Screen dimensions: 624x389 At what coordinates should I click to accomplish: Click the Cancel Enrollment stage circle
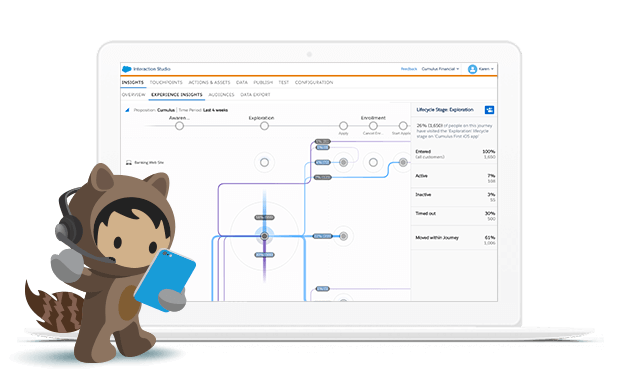click(x=373, y=126)
